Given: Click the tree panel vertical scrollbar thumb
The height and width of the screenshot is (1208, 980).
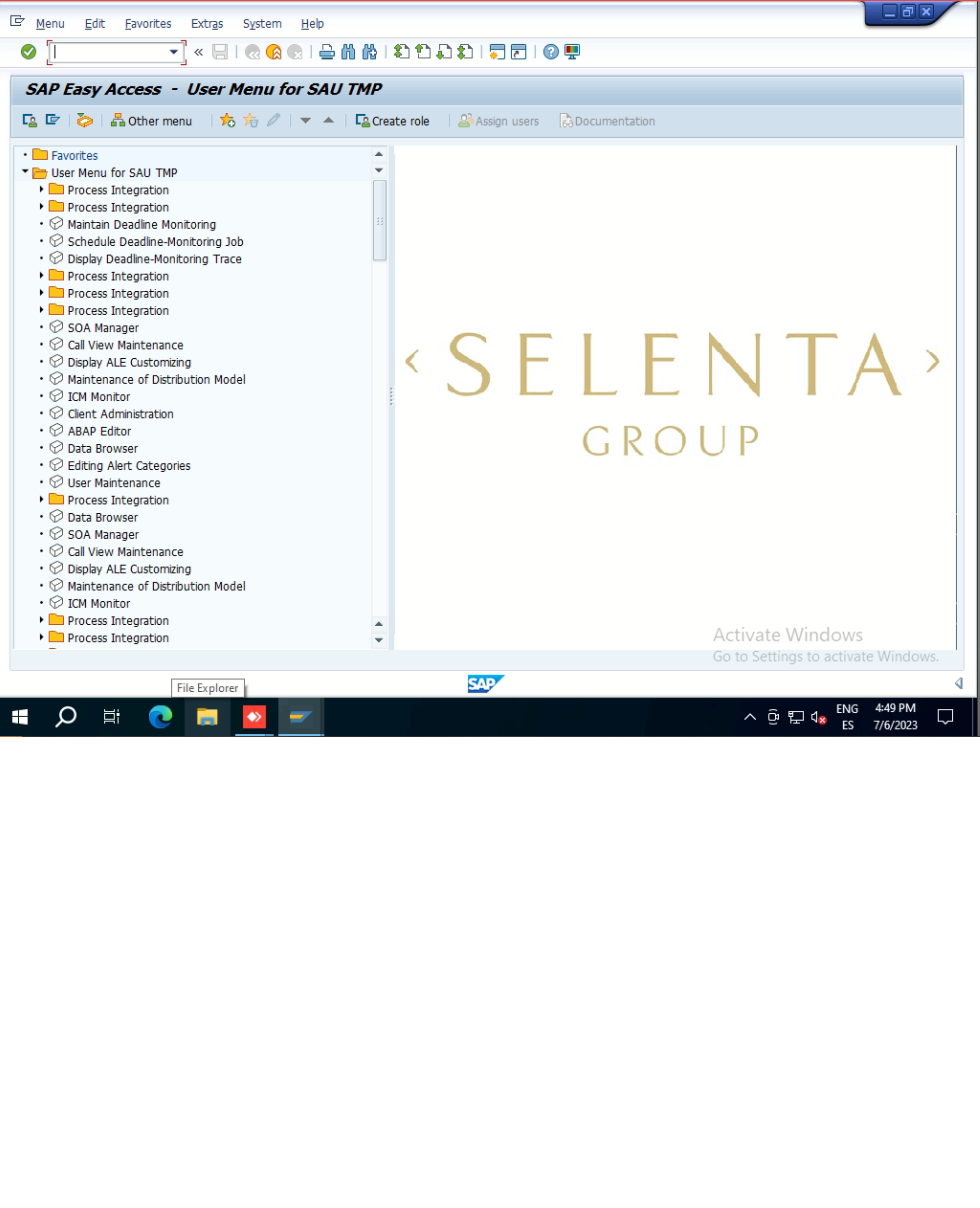Looking at the screenshot, I should [x=379, y=220].
